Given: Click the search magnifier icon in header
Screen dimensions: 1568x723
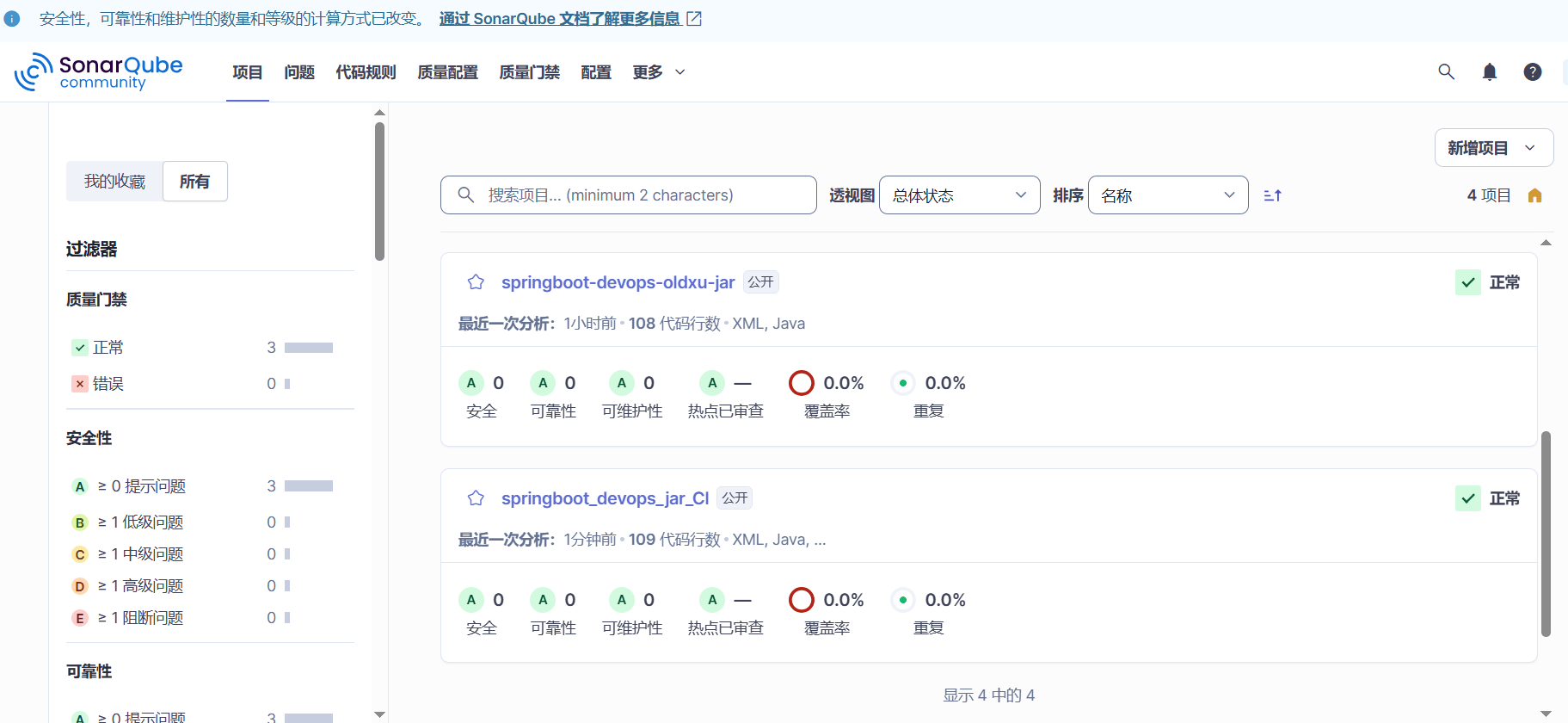Looking at the screenshot, I should (1446, 71).
